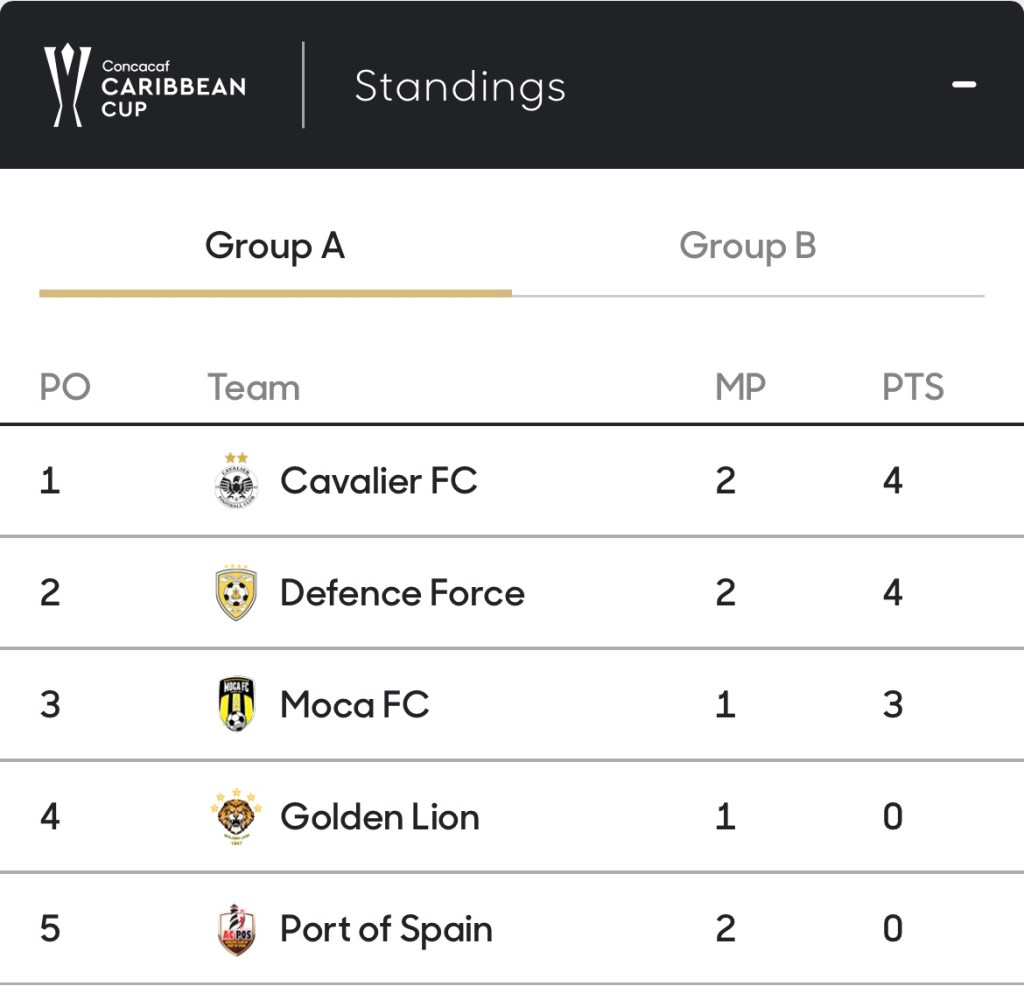Click the PO column header

pos(65,388)
